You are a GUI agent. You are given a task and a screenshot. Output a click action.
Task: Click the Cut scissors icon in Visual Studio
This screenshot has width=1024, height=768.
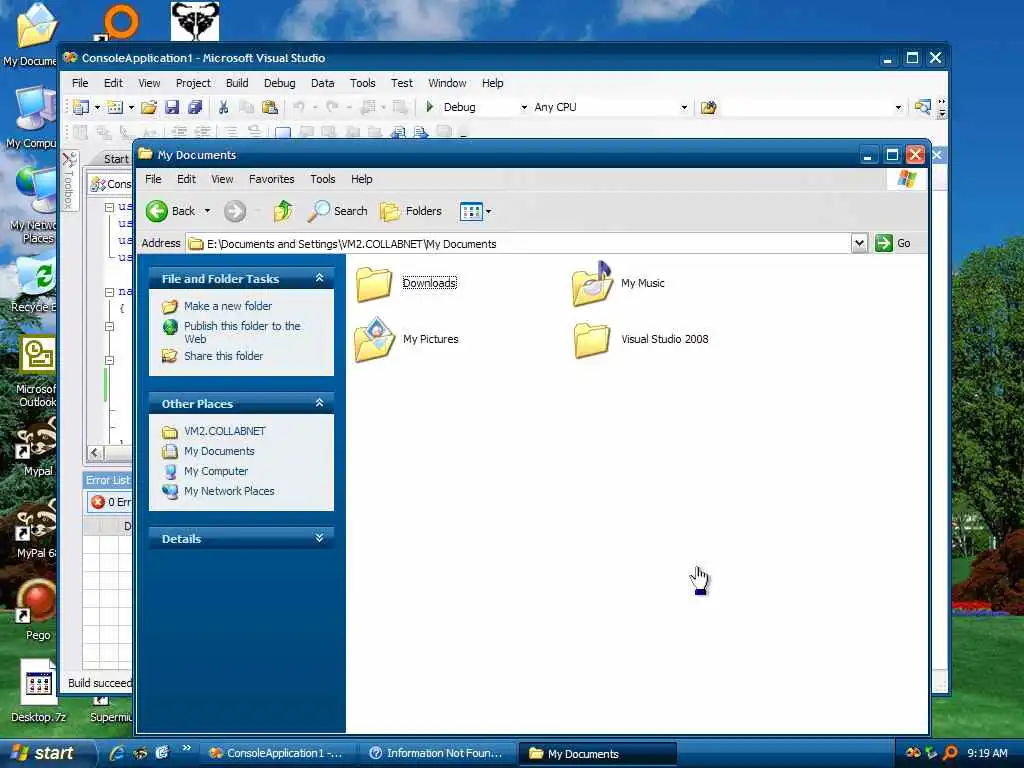[223, 107]
